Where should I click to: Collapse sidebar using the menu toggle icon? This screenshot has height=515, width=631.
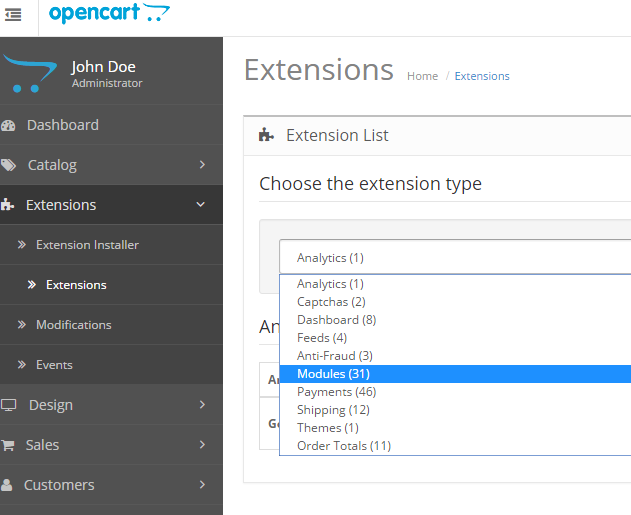tap(13, 15)
